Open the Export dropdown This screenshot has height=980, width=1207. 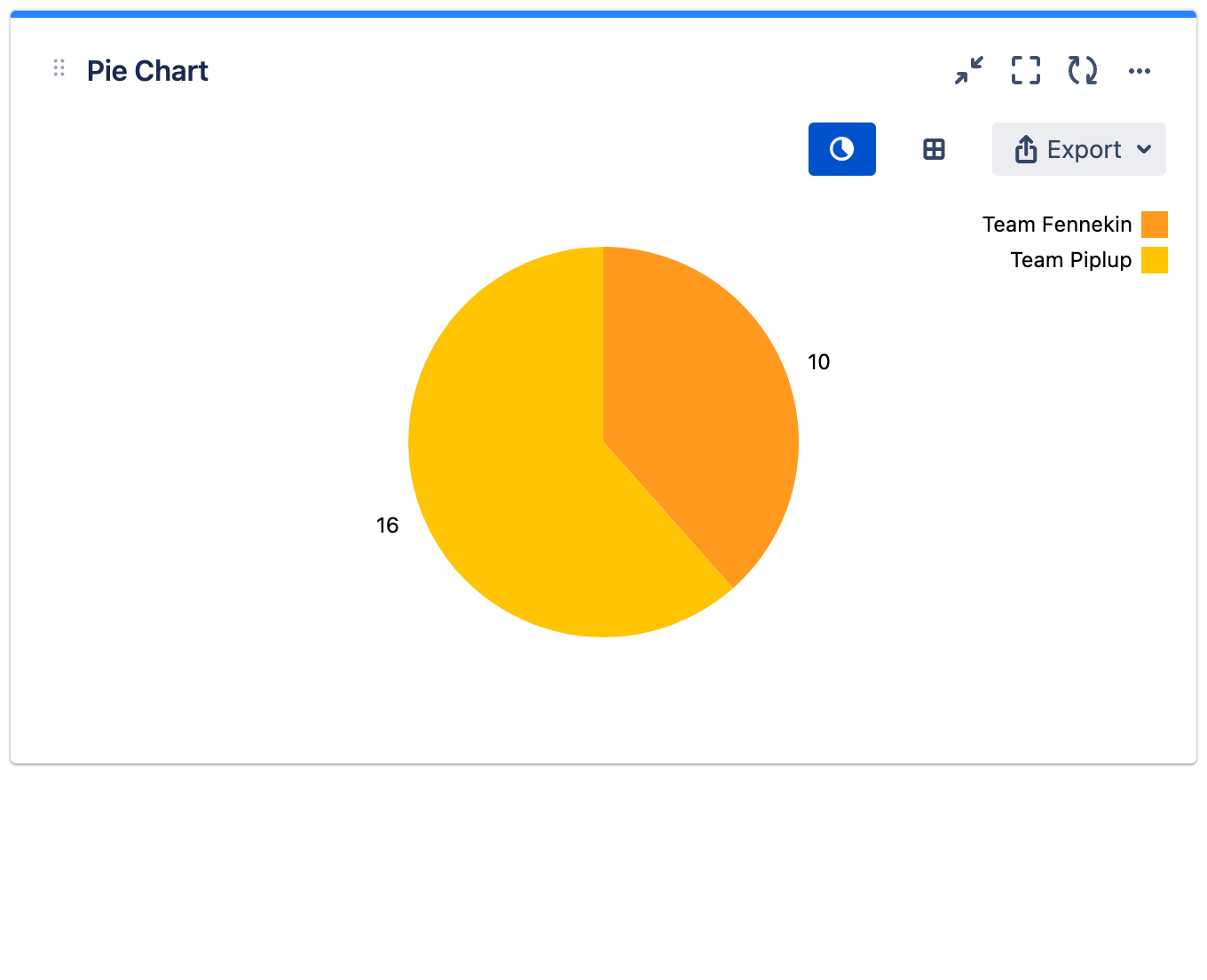coord(1078,149)
